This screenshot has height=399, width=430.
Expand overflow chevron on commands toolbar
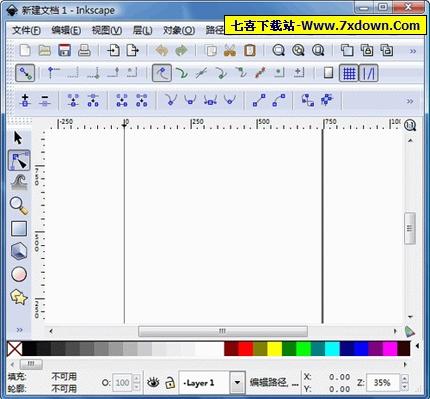(x=413, y=51)
